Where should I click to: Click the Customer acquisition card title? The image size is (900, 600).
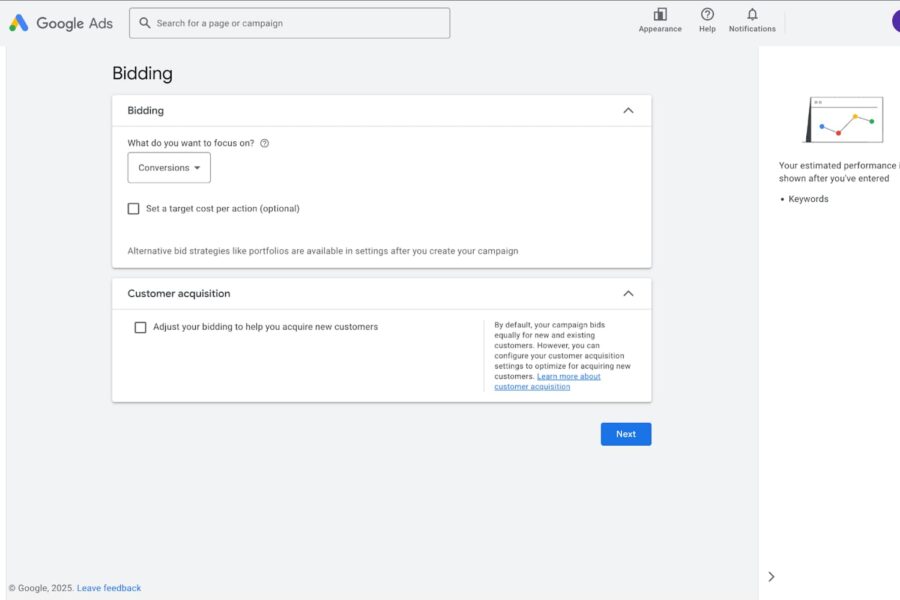click(179, 294)
